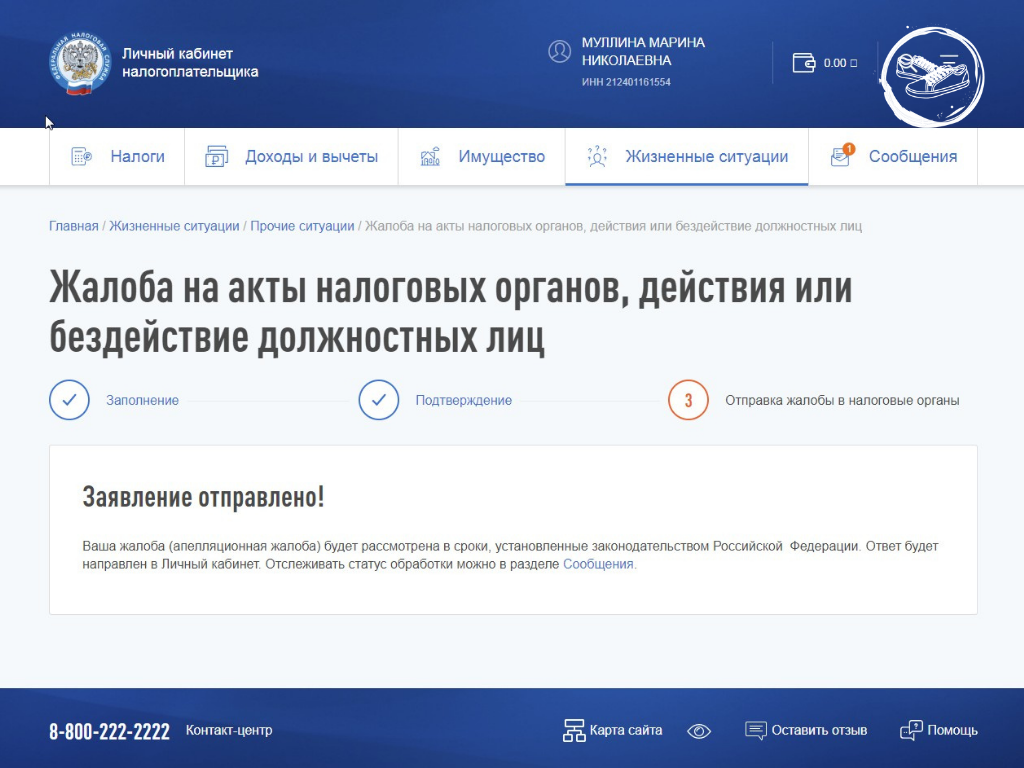Click the Сообщения envelope icon with badge
This screenshot has height=768, width=1024.
click(842, 155)
